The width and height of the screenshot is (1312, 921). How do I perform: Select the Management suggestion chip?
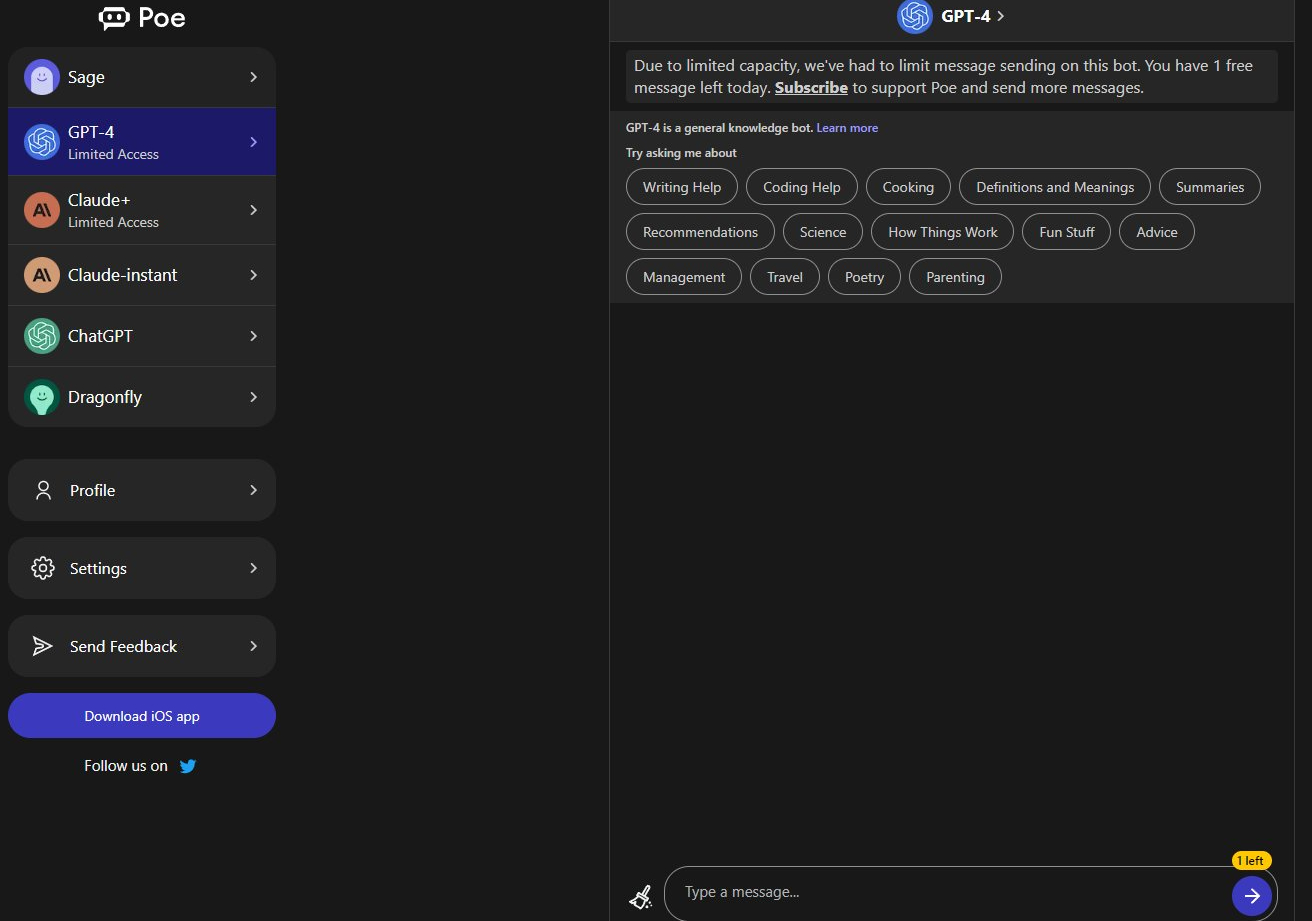684,277
